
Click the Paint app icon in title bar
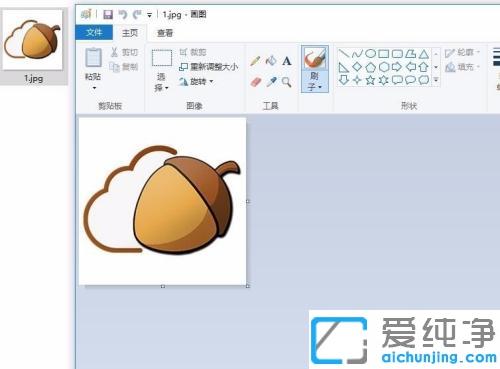[86, 14]
